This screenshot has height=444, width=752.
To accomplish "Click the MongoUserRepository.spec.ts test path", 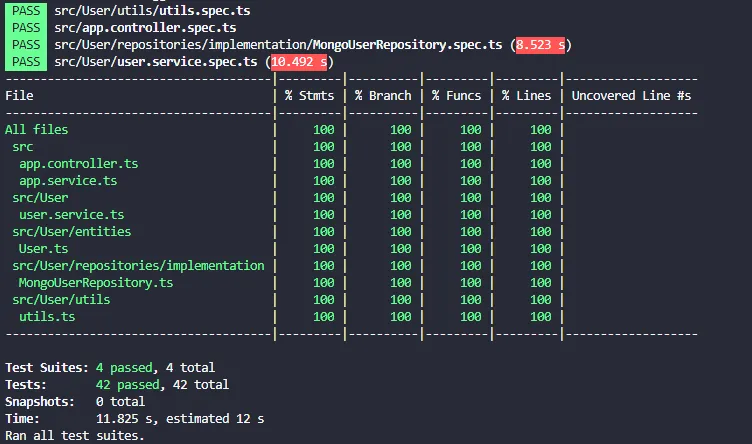I will pyautogui.click(x=278, y=45).
